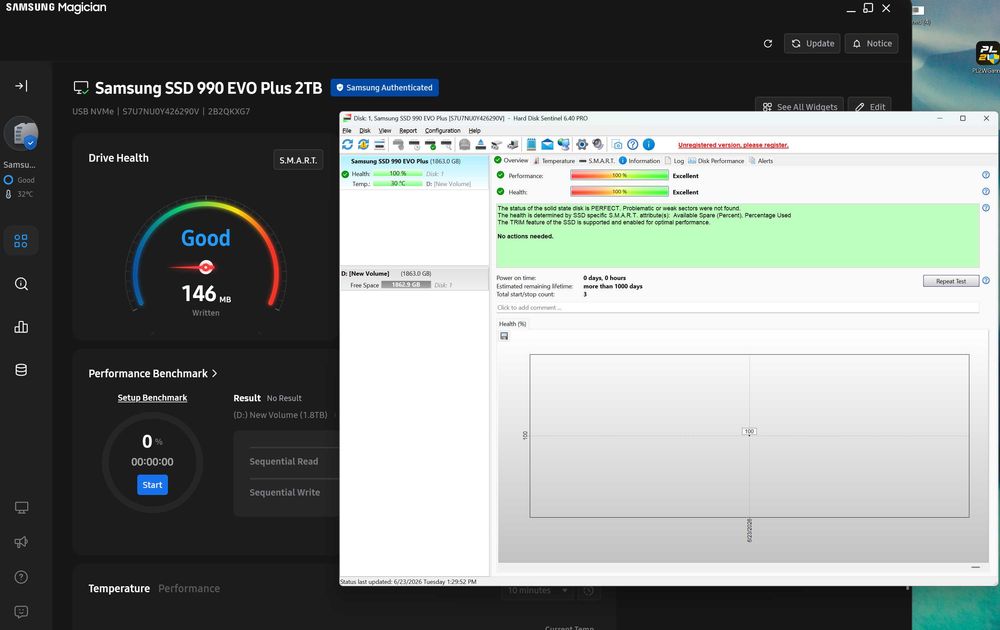
Task: Click the save icon above the Health graph
Action: click(x=504, y=336)
